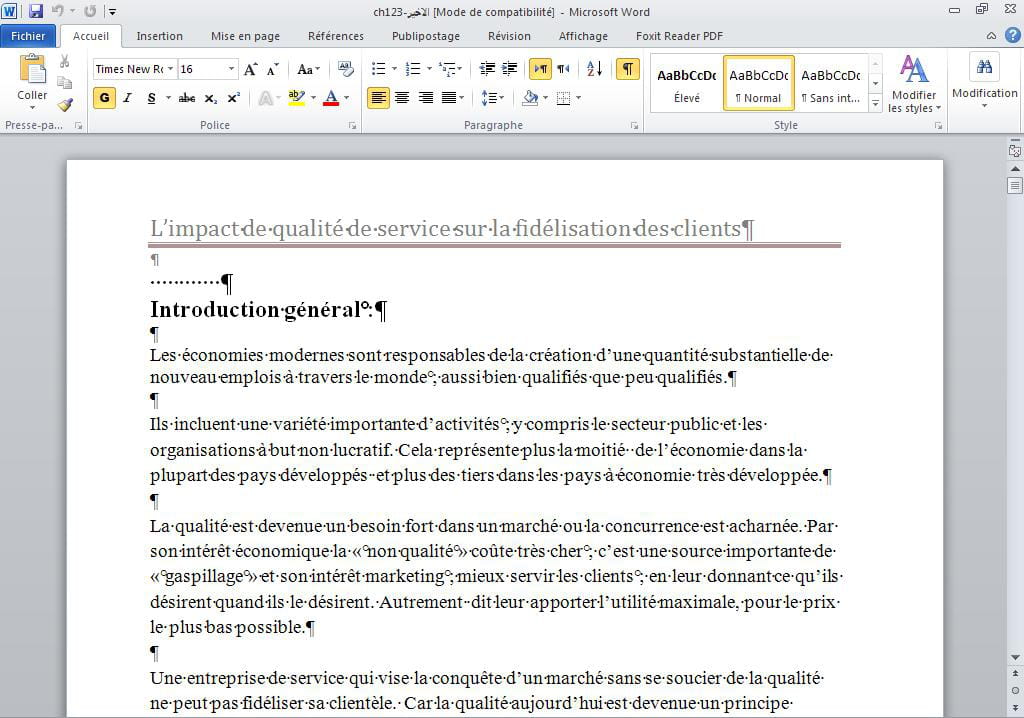Image resolution: width=1024 pixels, height=718 pixels.
Task: Shrink the font size with the smaller A icon
Action: coord(272,69)
